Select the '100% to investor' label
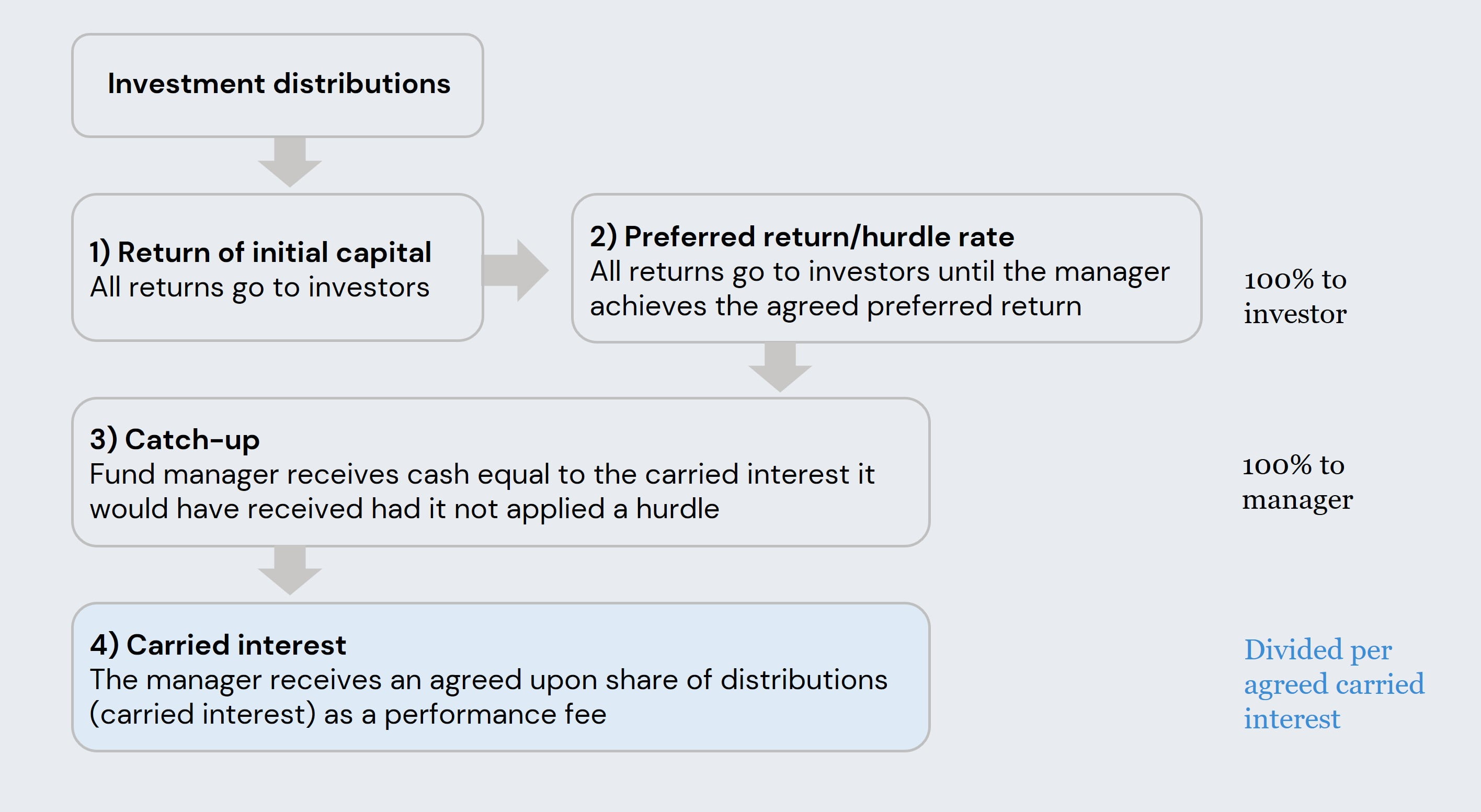The width and height of the screenshot is (1481, 812). pos(1295,297)
